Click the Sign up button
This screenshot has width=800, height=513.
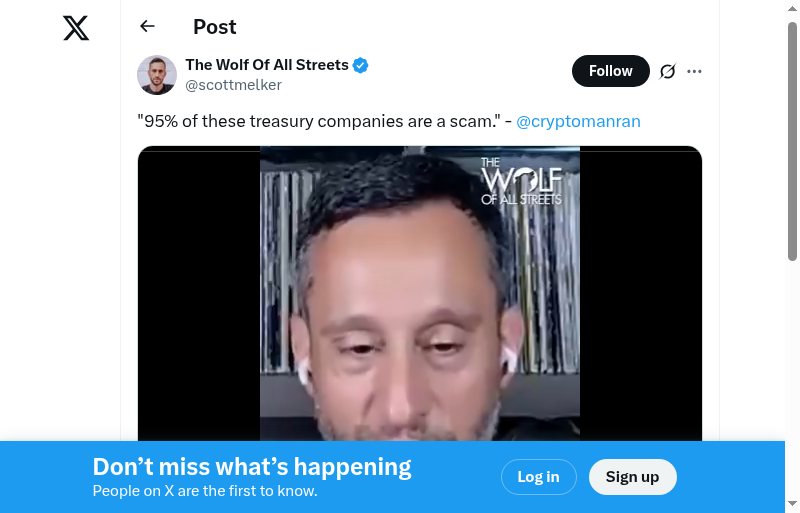pyautogui.click(x=633, y=477)
